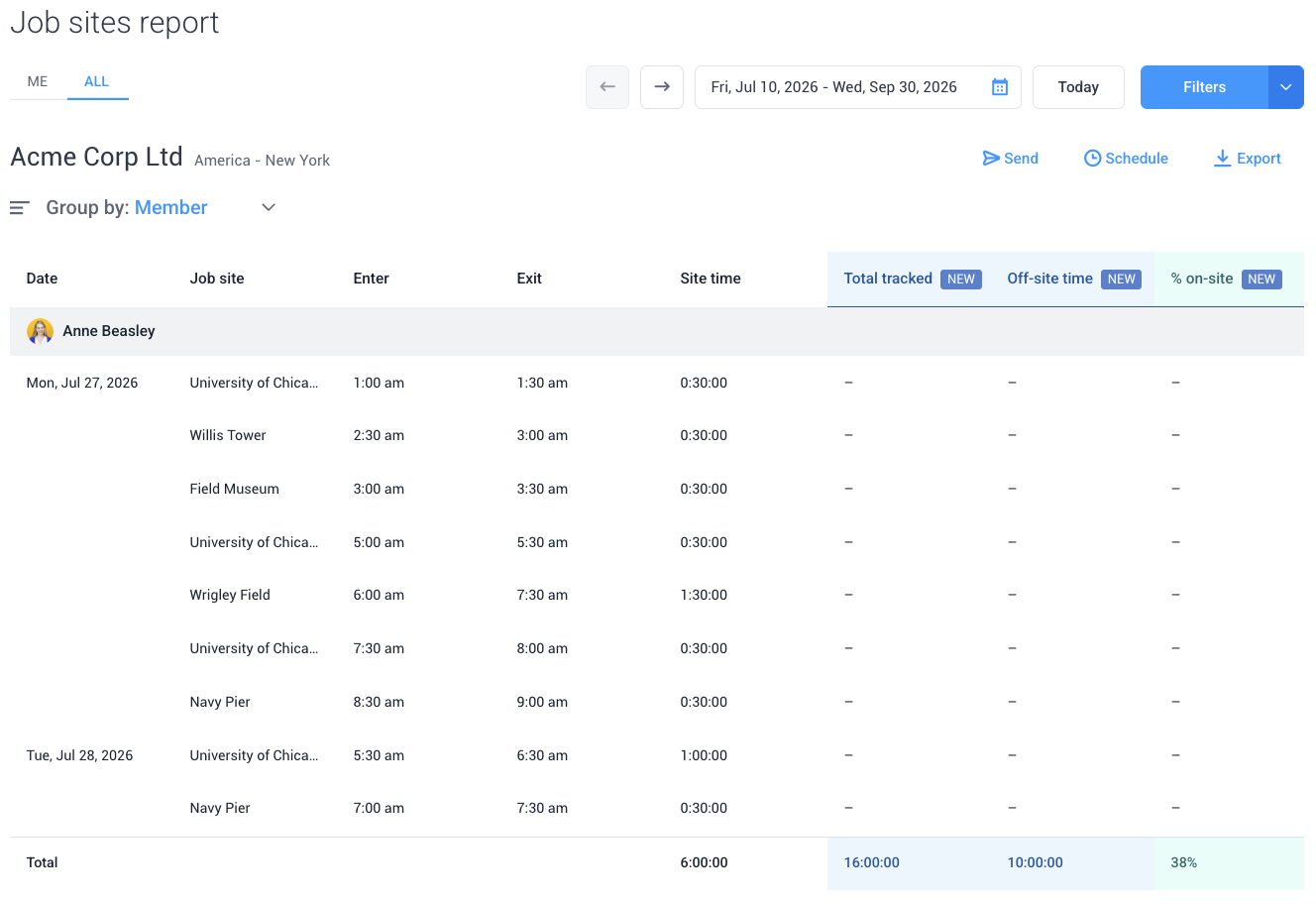This screenshot has width=1316, height=904.
Task: Click the Schedule link
Action: tap(1126, 159)
